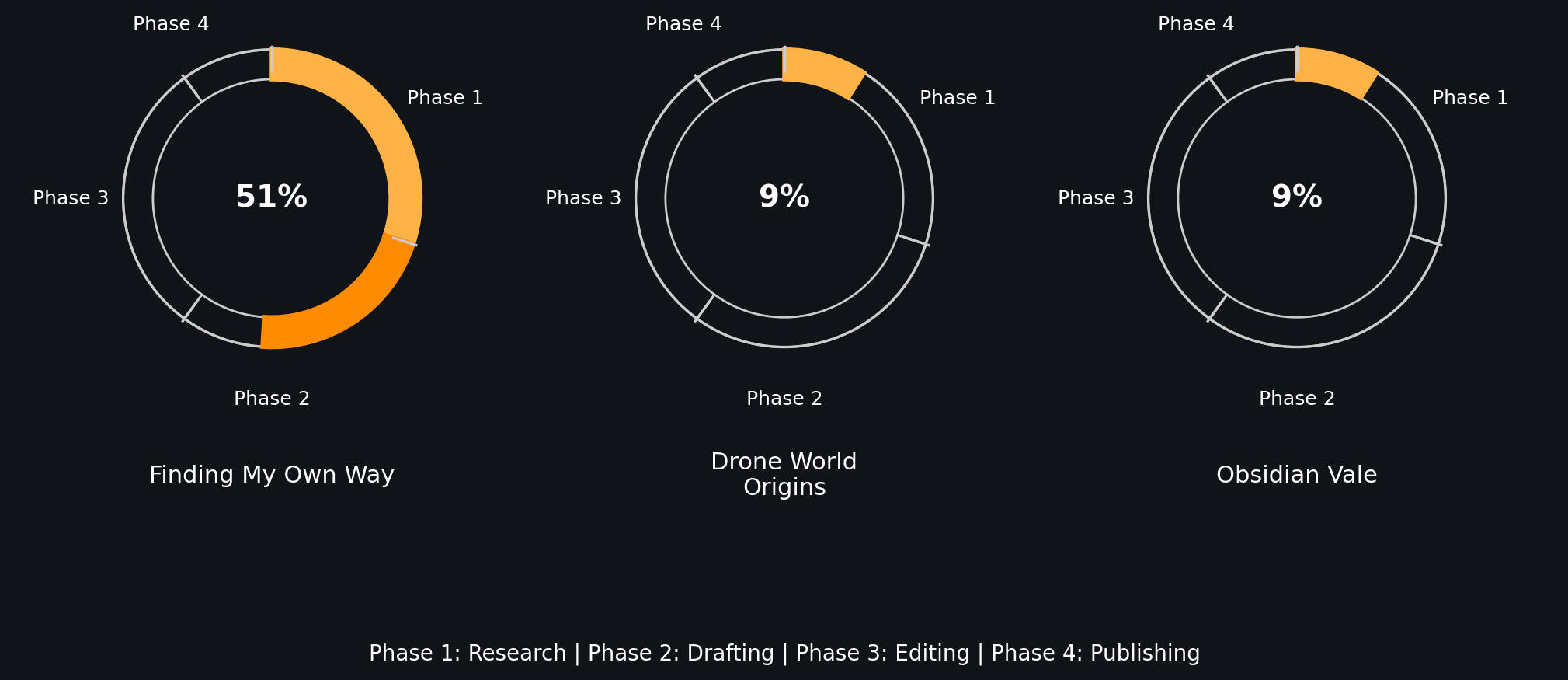The height and width of the screenshot is (680, 1568).
Task: Click the 9% value in Obsidian Vale
Action: click(x=1296, y=197)
